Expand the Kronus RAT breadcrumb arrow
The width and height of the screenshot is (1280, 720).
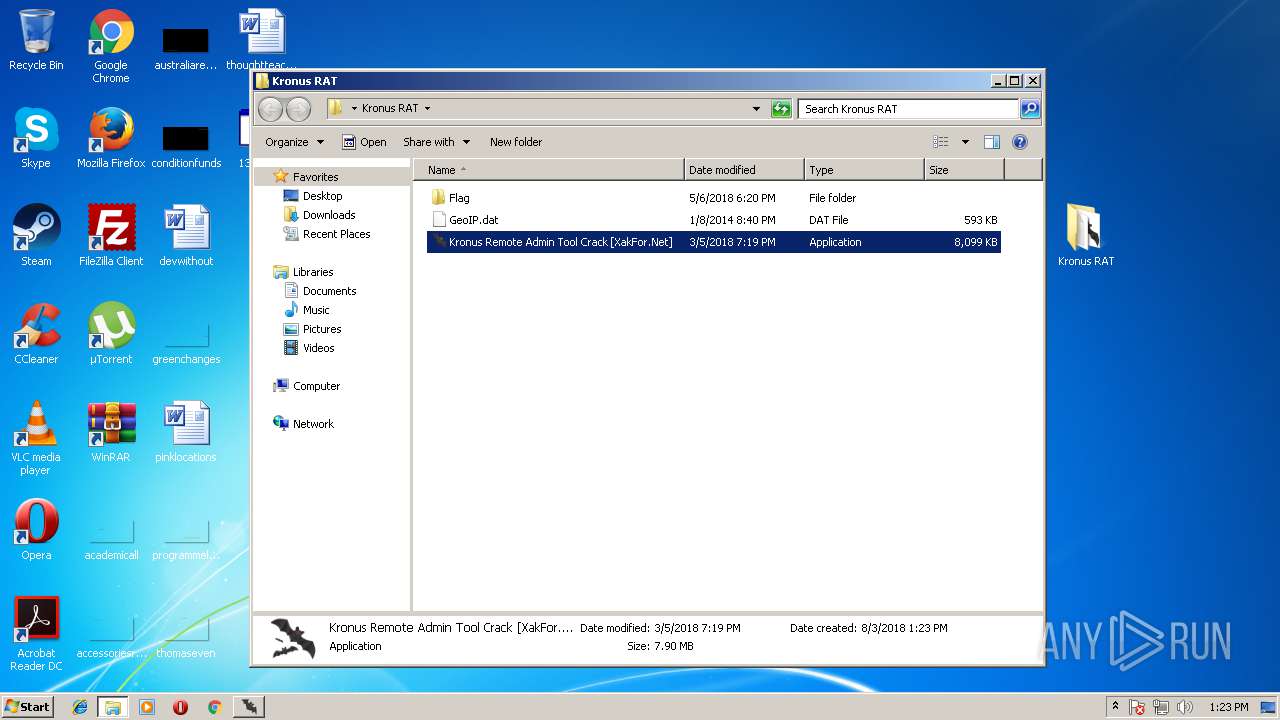click(427, 108)
